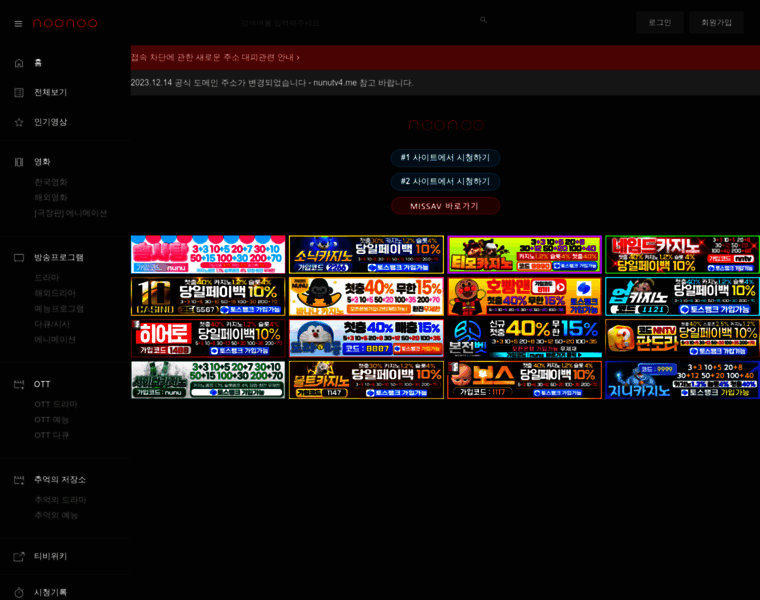Open the 호빵맨 banner ad
The image size is (760, 600).
click(x=524, y=297)
